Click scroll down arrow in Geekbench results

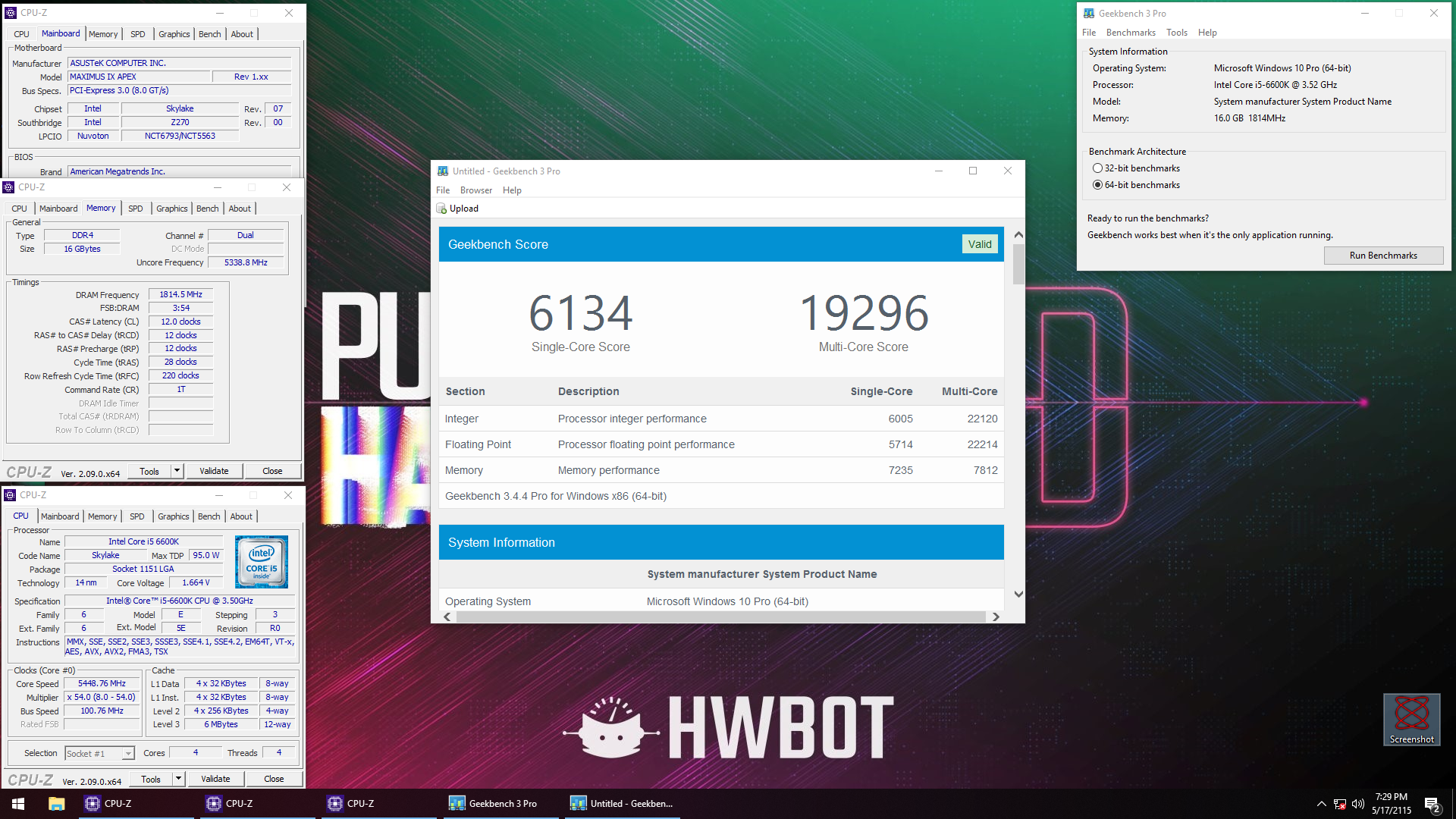[1018, 594]
